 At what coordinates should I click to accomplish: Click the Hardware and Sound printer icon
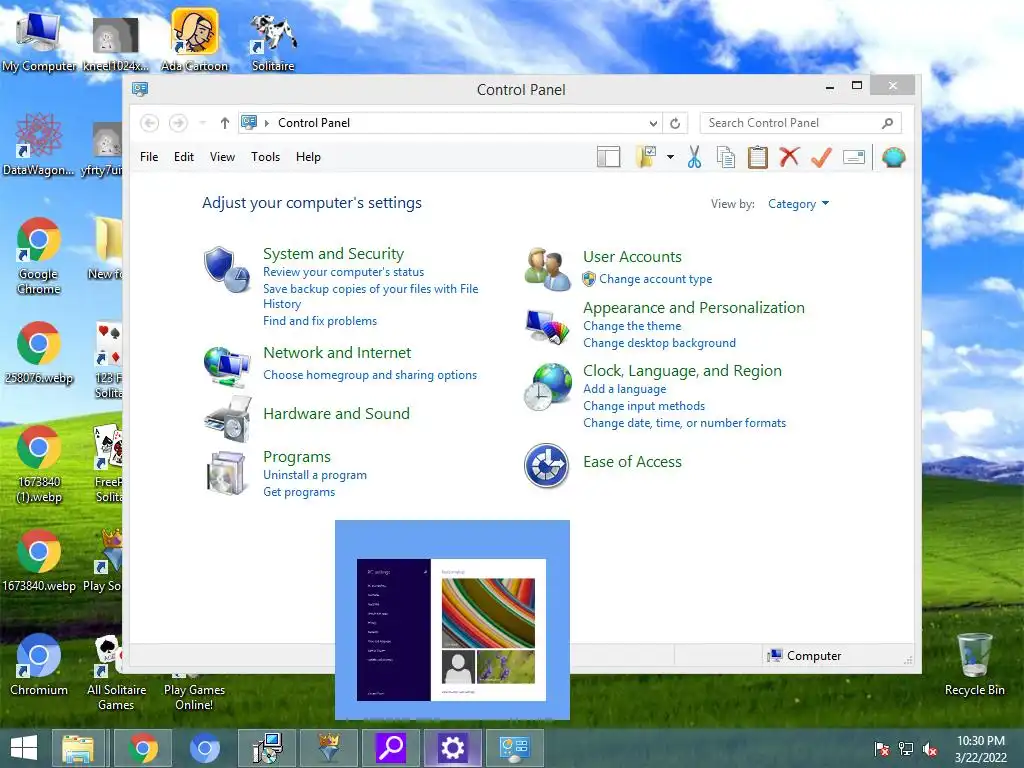pyautogui.click(x=227, y=419)
